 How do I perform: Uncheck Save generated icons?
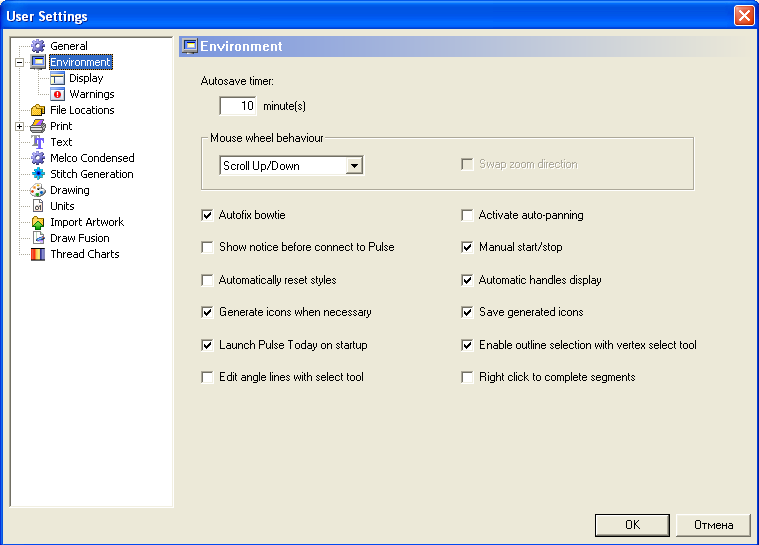pos(467,312)
